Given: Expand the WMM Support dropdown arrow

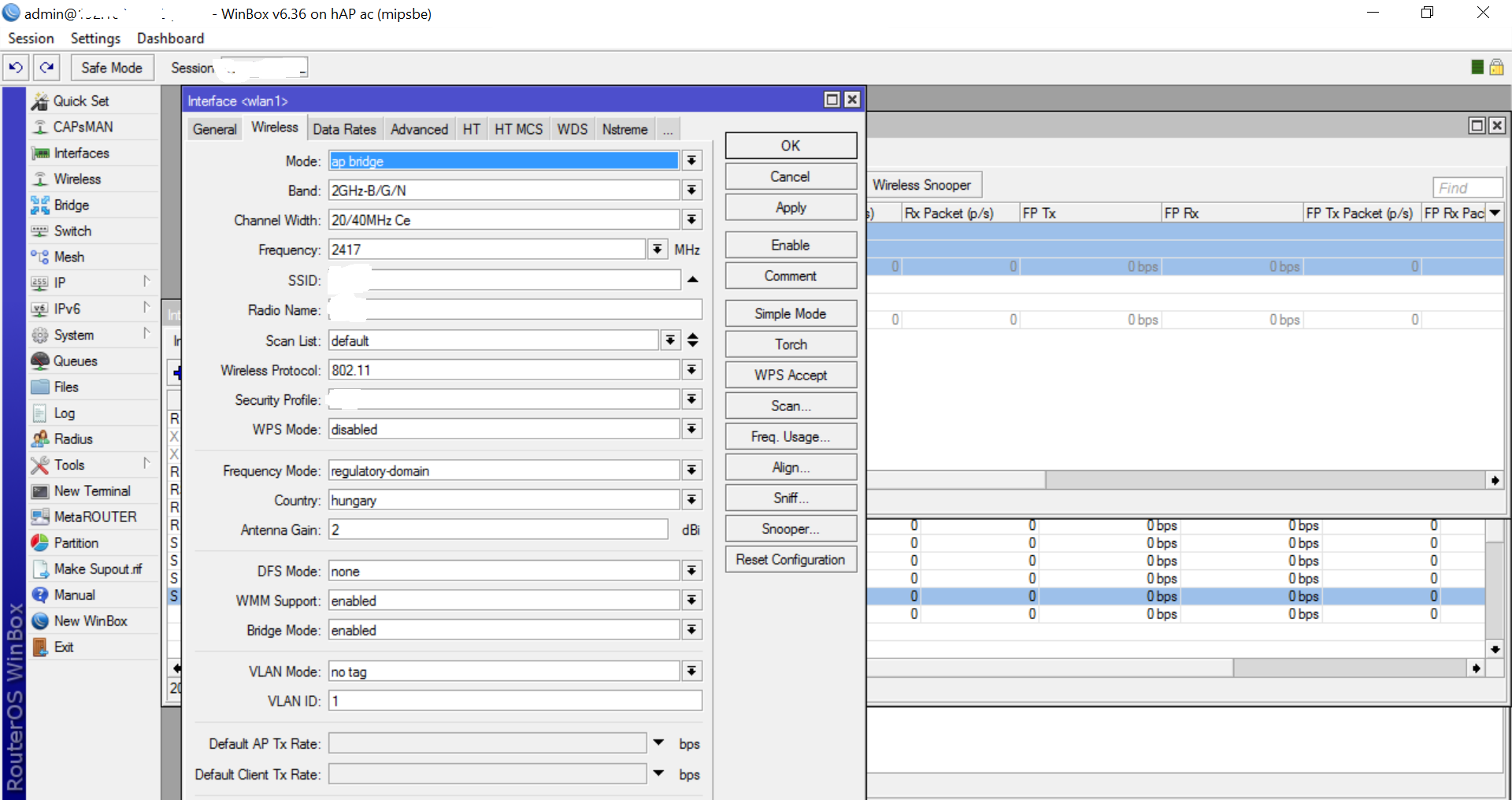Looking at the screenshot, I should [691, 601].
